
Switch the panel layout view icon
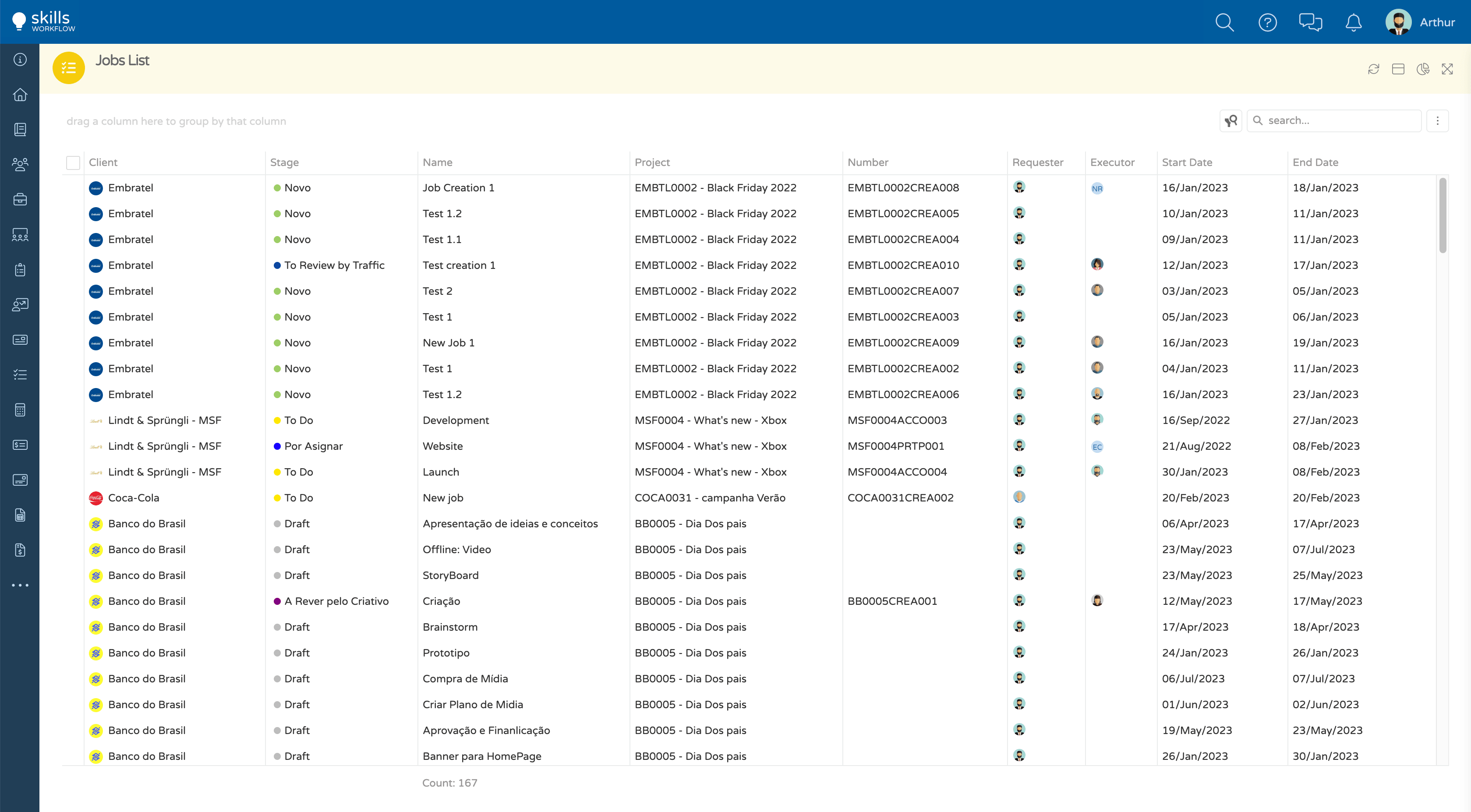[1398, 69]
